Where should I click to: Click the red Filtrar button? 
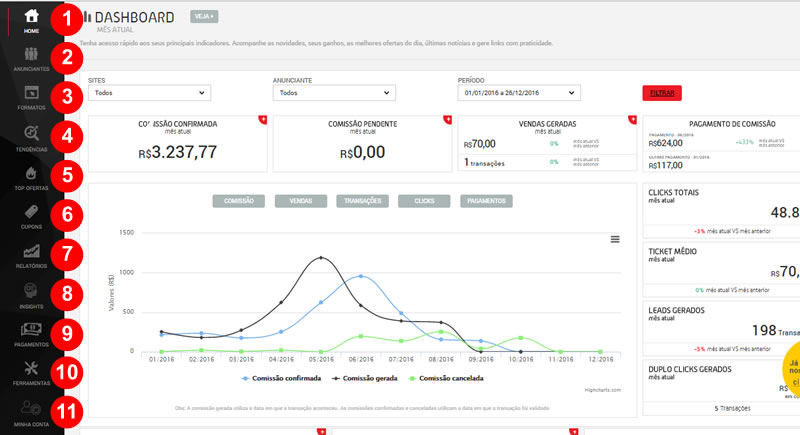[661, 93]
